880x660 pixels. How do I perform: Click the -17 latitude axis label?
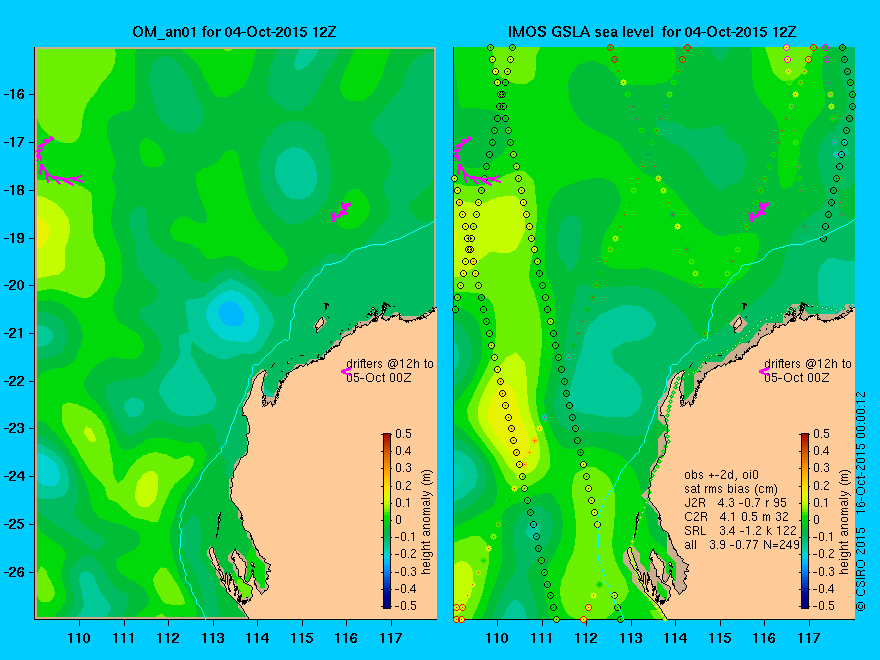pos(14,142)
